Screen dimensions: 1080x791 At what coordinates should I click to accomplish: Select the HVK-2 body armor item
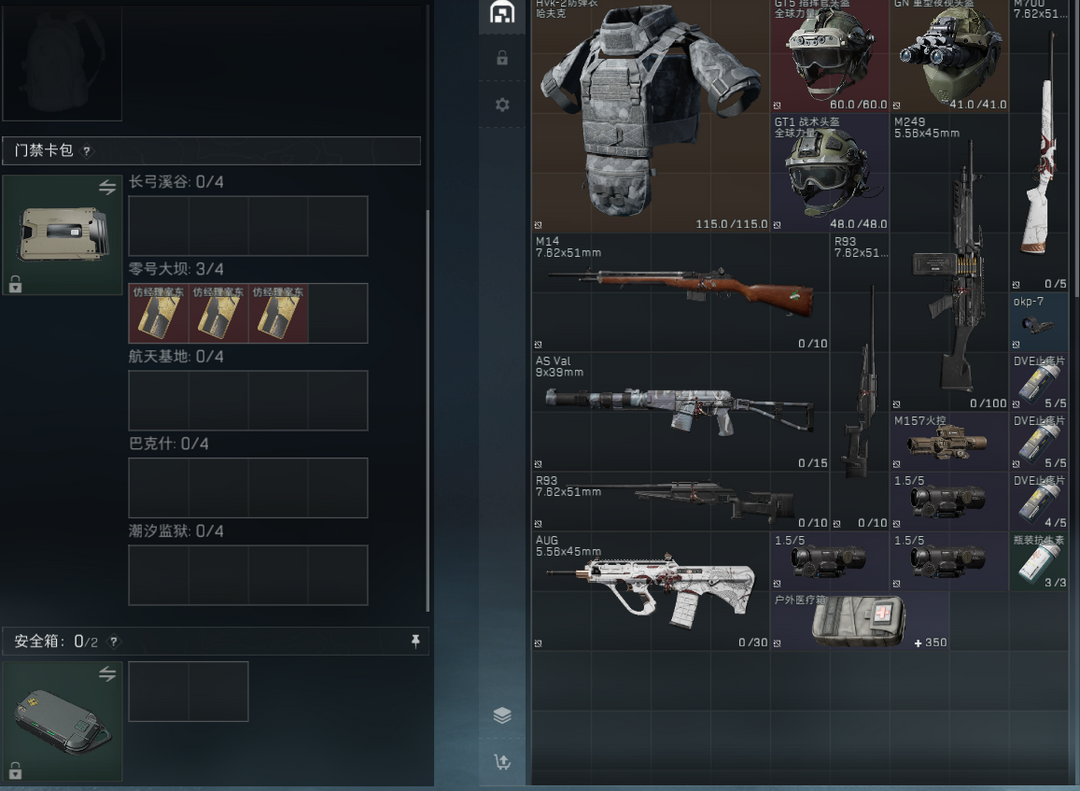(651, 115)
